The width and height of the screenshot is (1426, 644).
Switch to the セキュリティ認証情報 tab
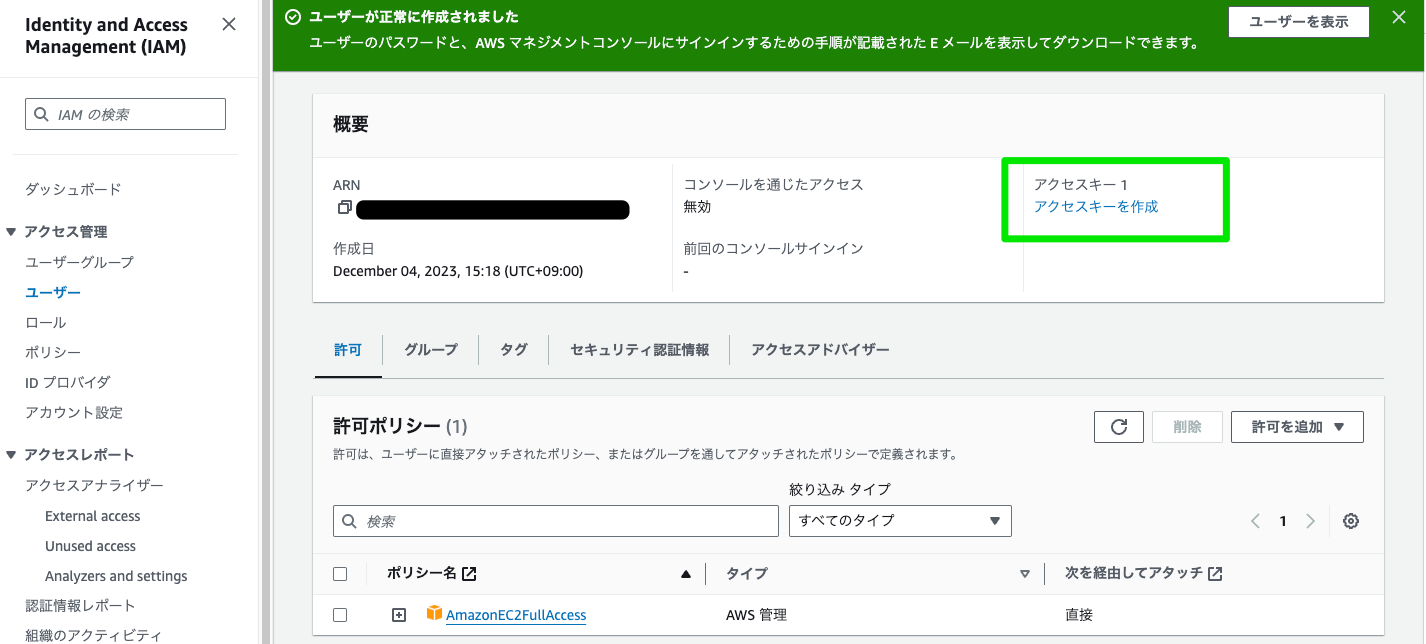click(639, 349)
